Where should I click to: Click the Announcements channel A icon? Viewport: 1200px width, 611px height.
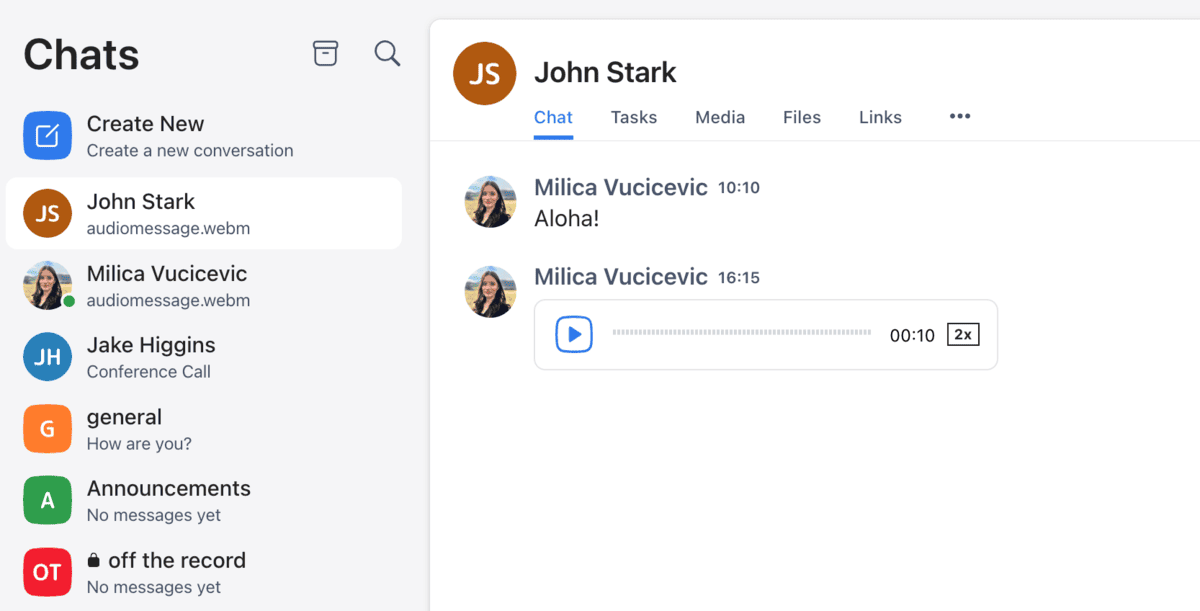47,500
